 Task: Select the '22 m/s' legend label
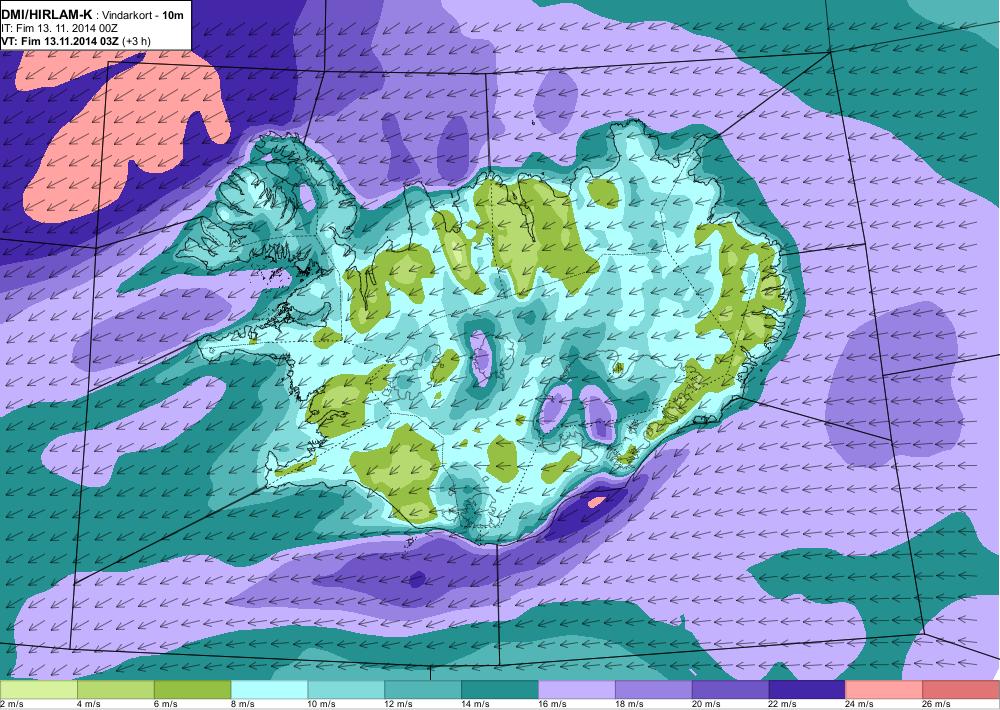point(783,704)
